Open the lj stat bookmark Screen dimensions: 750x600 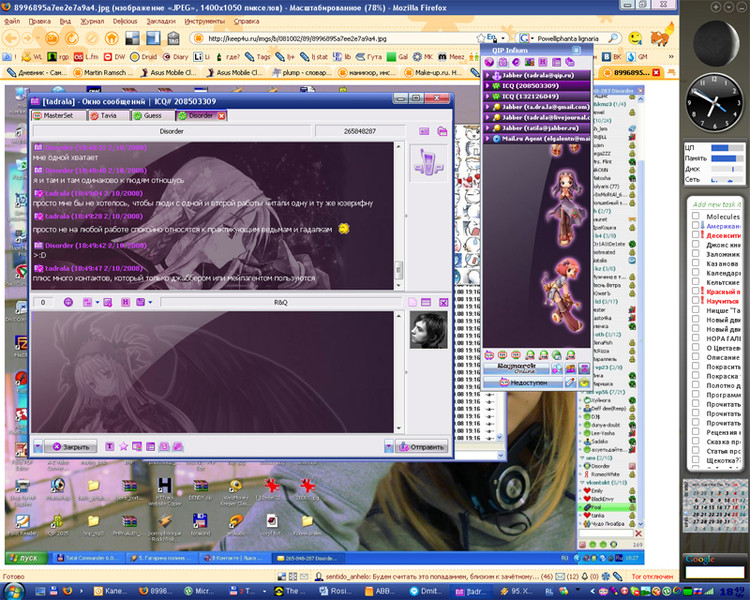tap(314, 56)
